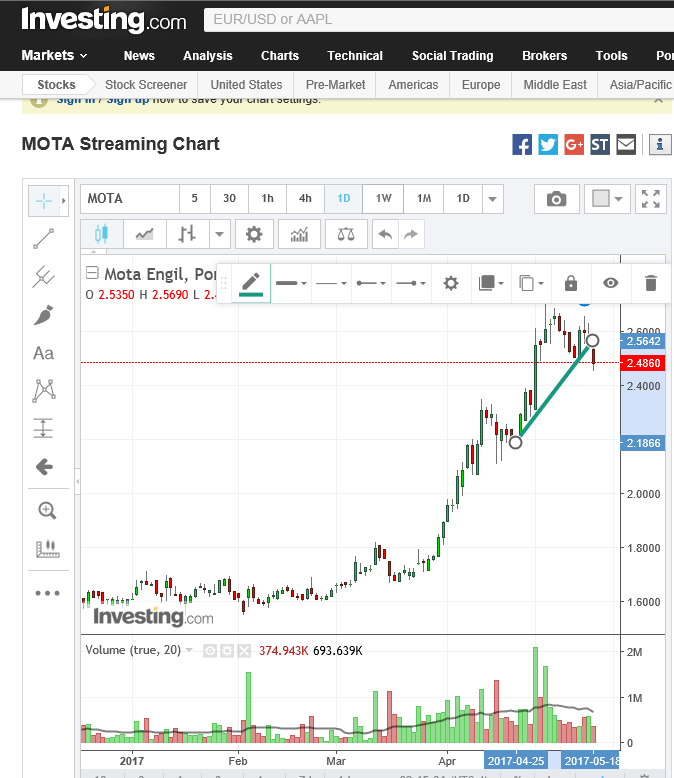Open Markets dropdown menu
This screenshot has height=778, width=674.
tap(54, 55)
